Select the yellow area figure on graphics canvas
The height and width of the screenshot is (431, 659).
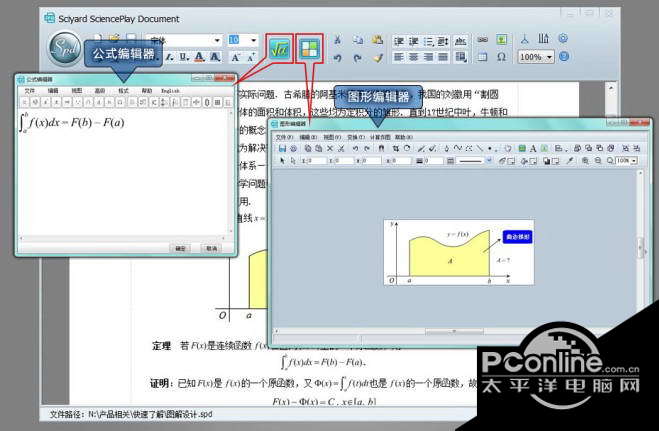[x=449, y=255]
